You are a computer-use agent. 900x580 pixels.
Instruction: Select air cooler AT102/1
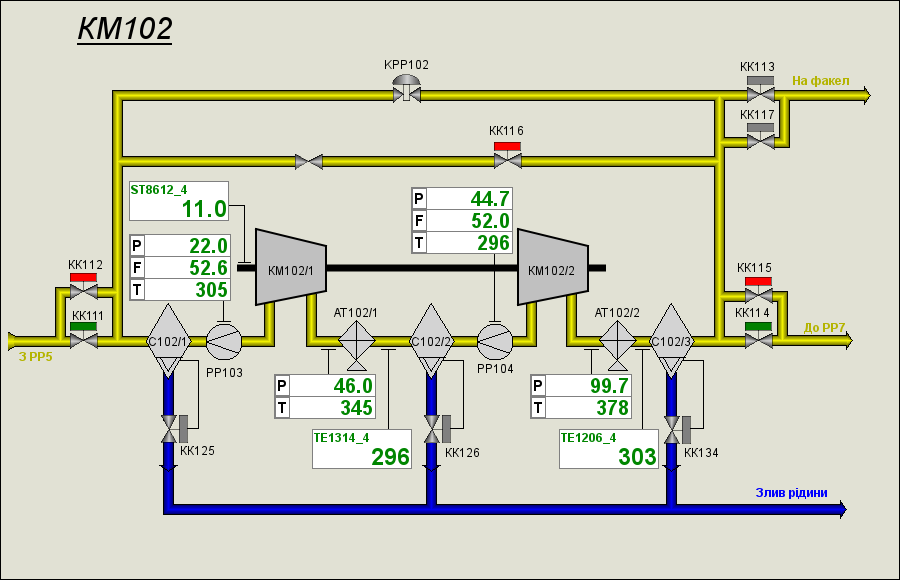(x=356, y=345)
